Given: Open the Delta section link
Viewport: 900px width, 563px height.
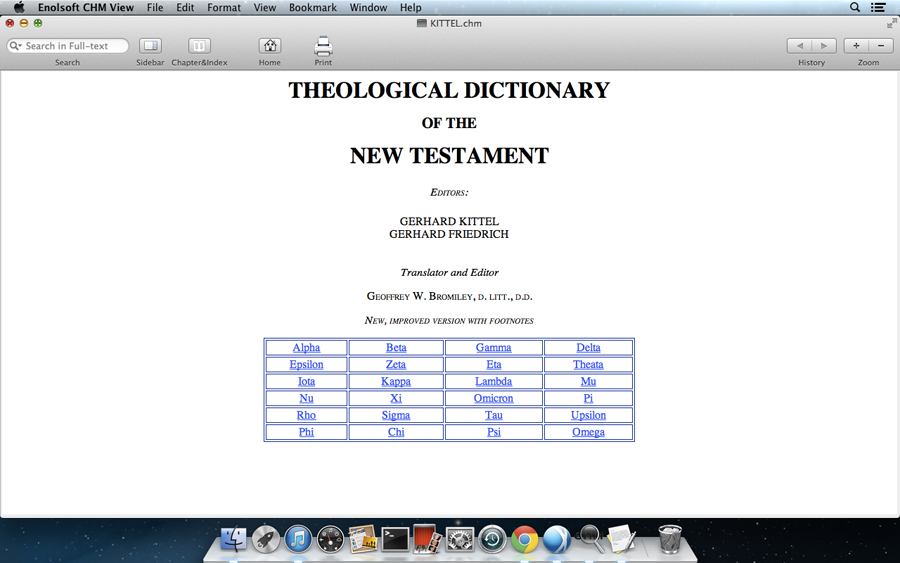Looking at the screenshot, I should tap(588, 348).
